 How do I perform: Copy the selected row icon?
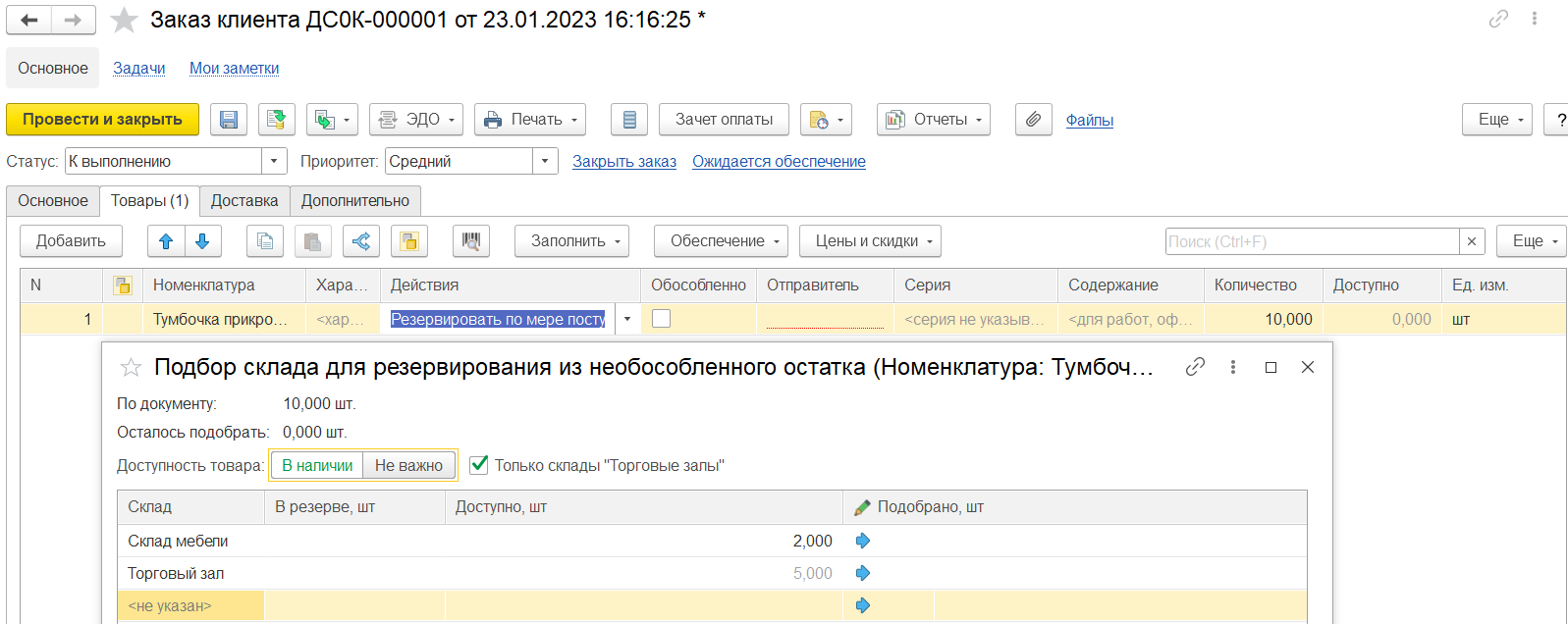pyautogui.click(x=264, y=241)
